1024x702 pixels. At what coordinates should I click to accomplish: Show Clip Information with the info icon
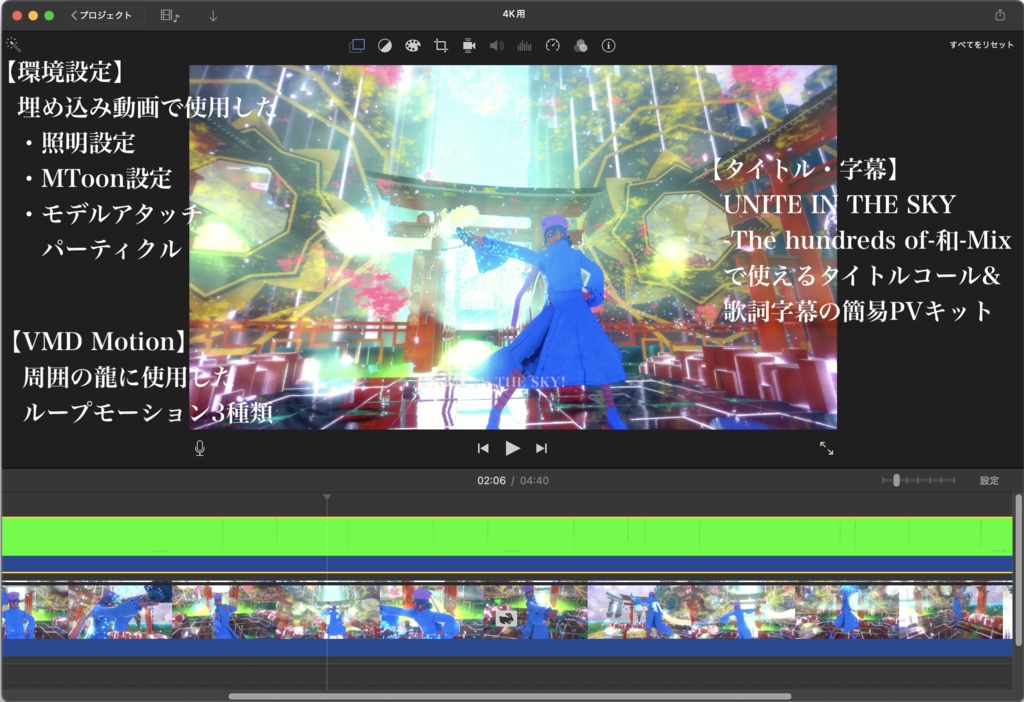[x=607, y=45]
